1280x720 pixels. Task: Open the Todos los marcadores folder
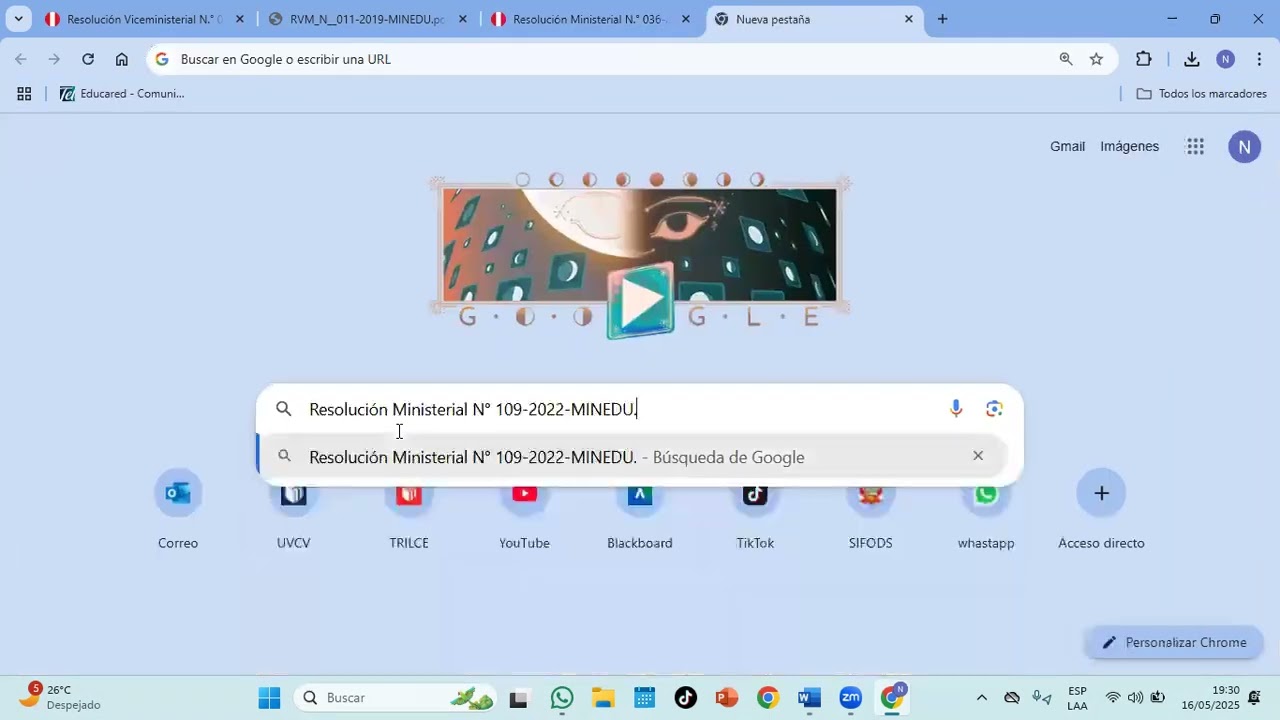point(1202,94)
